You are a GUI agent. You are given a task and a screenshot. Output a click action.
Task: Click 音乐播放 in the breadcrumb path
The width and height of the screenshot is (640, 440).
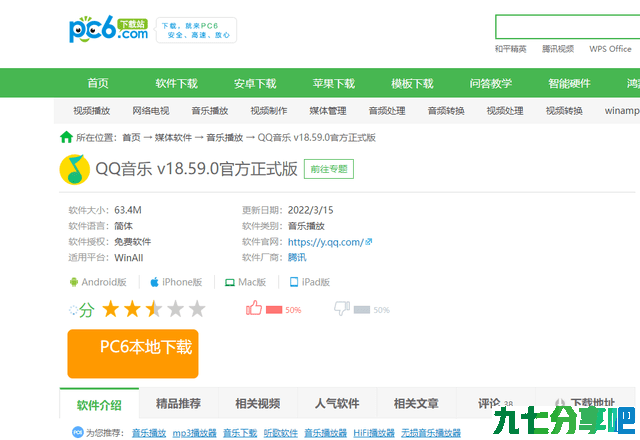(224, 138)
